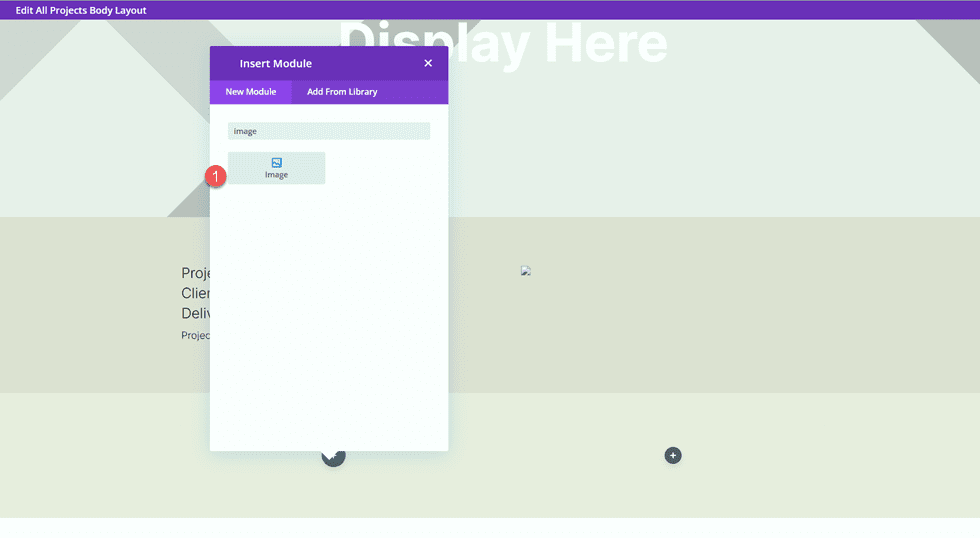Select the broken image placeholder

[x=525, y=271]
